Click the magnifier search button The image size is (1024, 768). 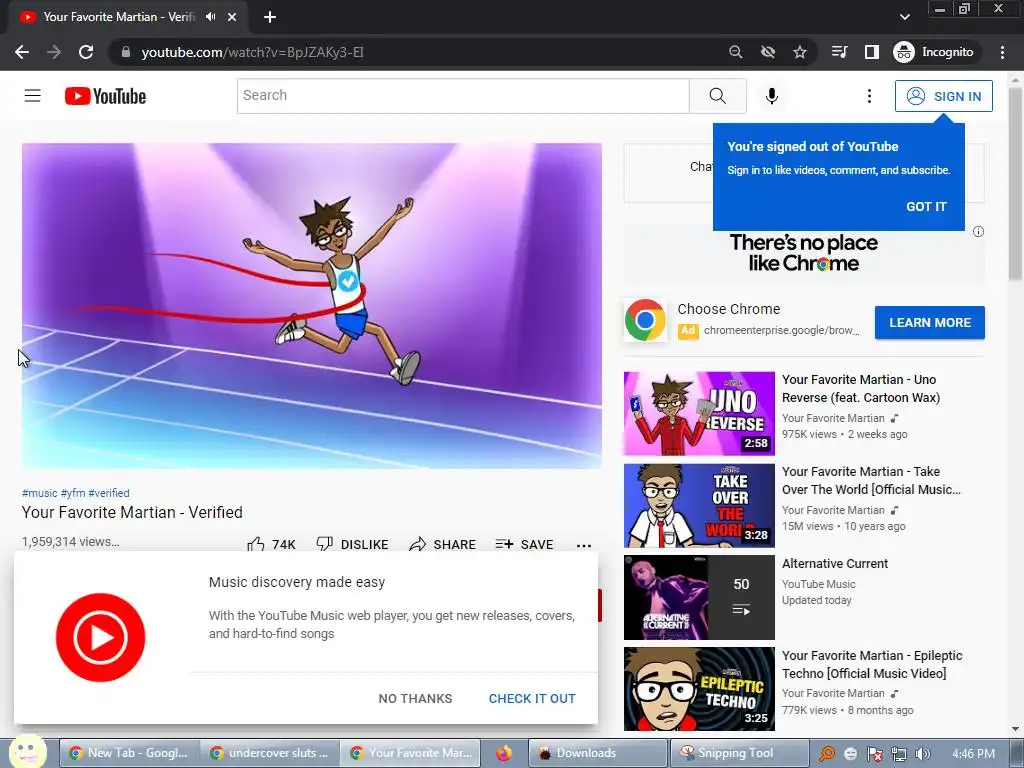[x=718, y=96]
